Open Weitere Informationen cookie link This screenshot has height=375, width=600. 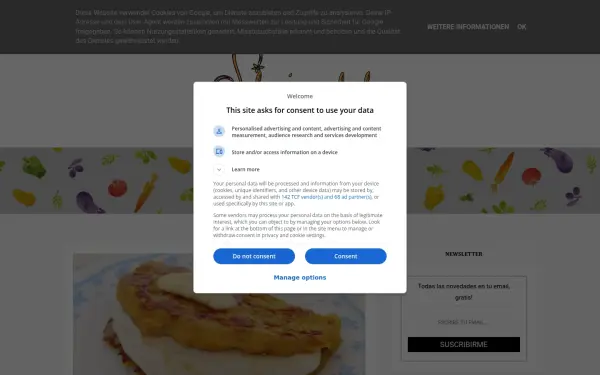pyautogui.click(x=468, y=27)
